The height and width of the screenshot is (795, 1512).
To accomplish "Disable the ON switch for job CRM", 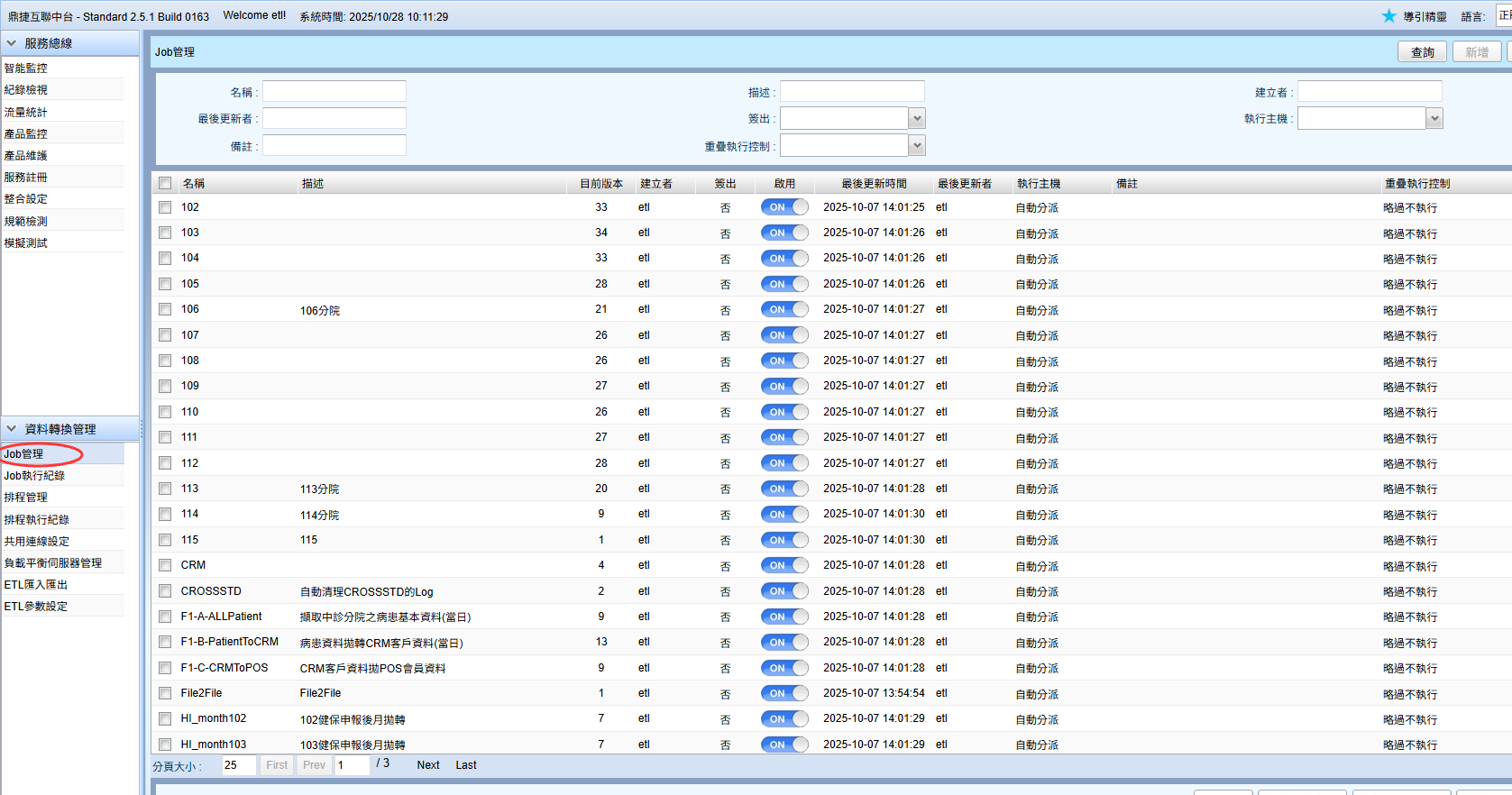I will [783, 565].
